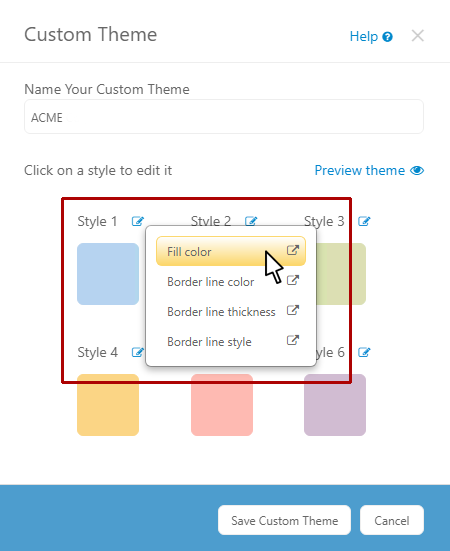Click the popout icon beside Border line color
Viewport: 450px width, 551px height.
[x=293, y=280]
